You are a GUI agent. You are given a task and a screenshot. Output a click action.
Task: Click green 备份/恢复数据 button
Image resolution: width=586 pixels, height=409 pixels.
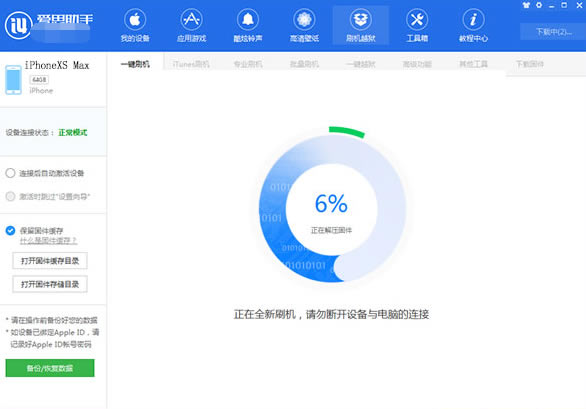(50, 368)
